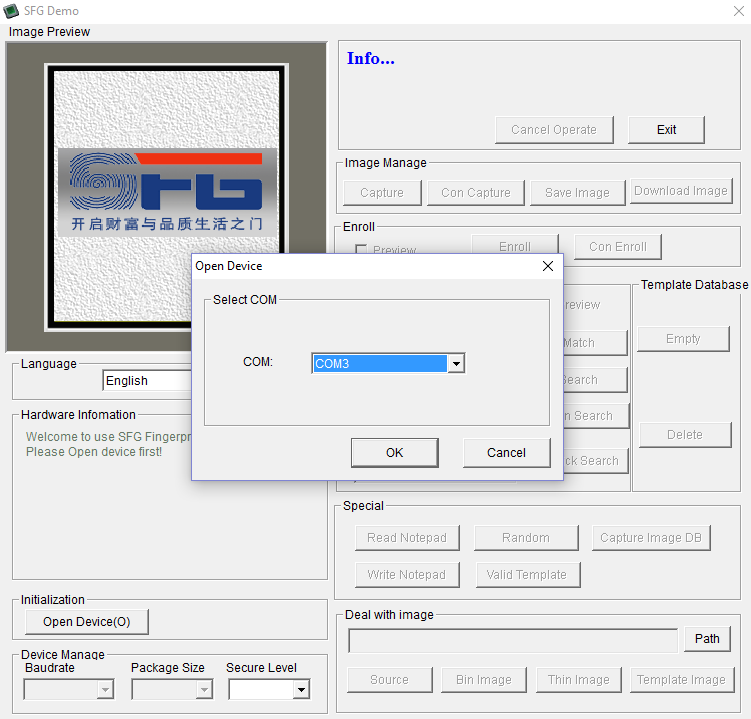
Task: Click the SFG logo preview image
Action: (x=167, y=195)
